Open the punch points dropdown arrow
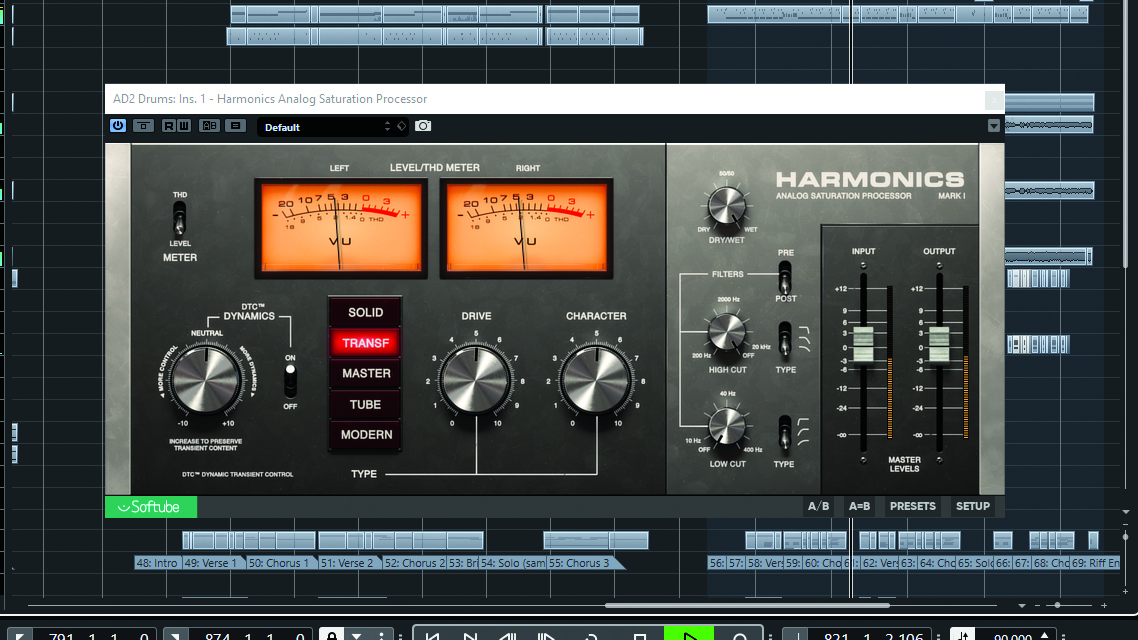 pos(356,636)
